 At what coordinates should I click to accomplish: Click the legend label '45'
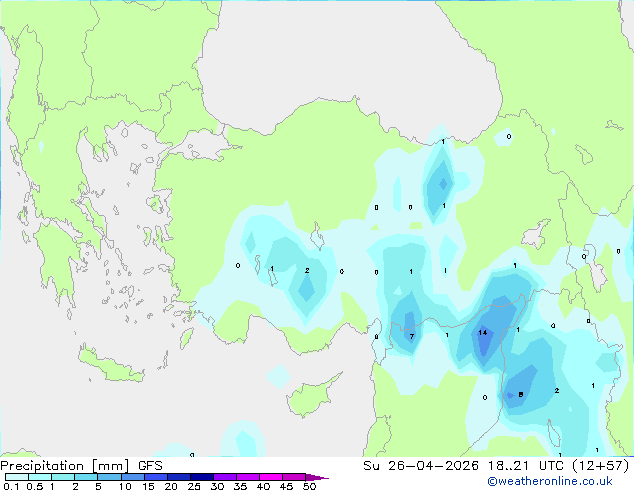coord(286,486)
